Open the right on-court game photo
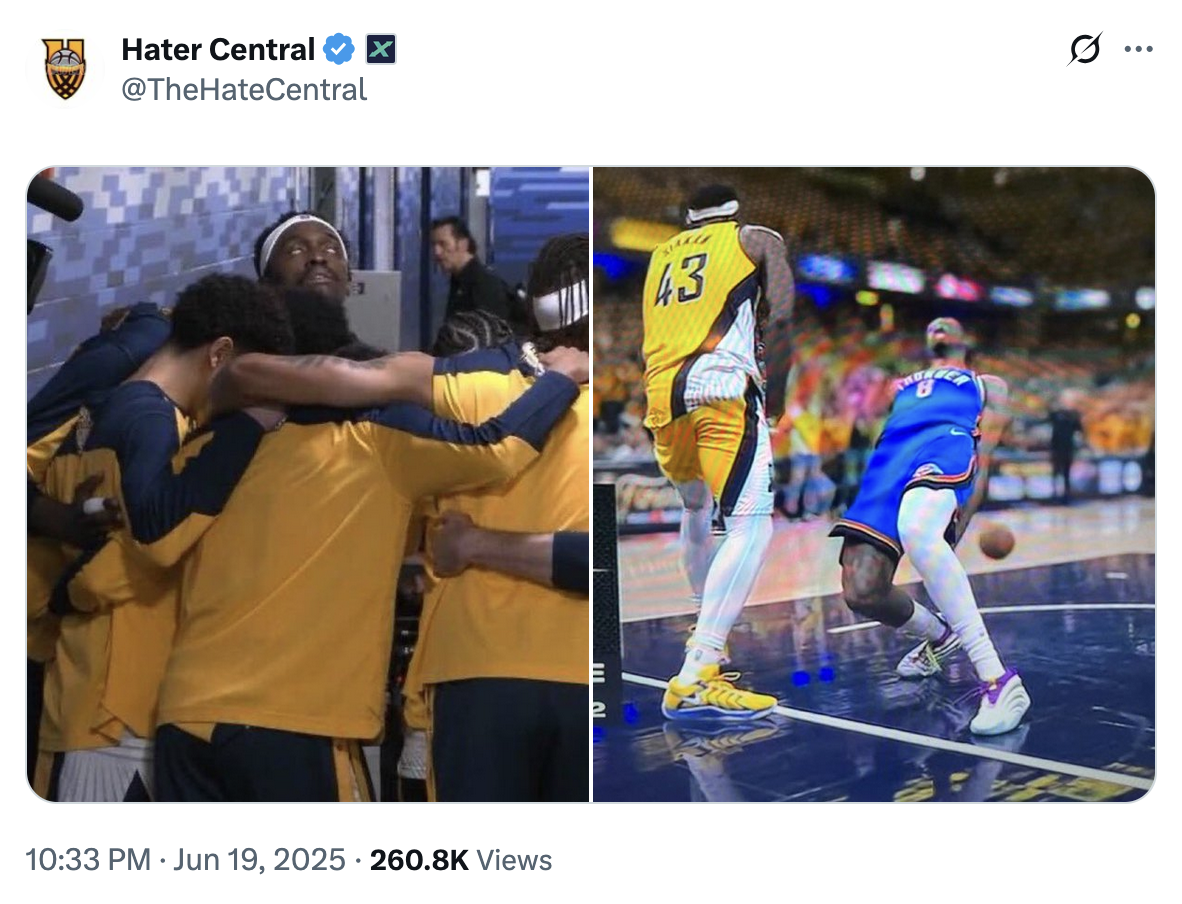Screen dimensions: 1182x904 click(x=874, y=484)
